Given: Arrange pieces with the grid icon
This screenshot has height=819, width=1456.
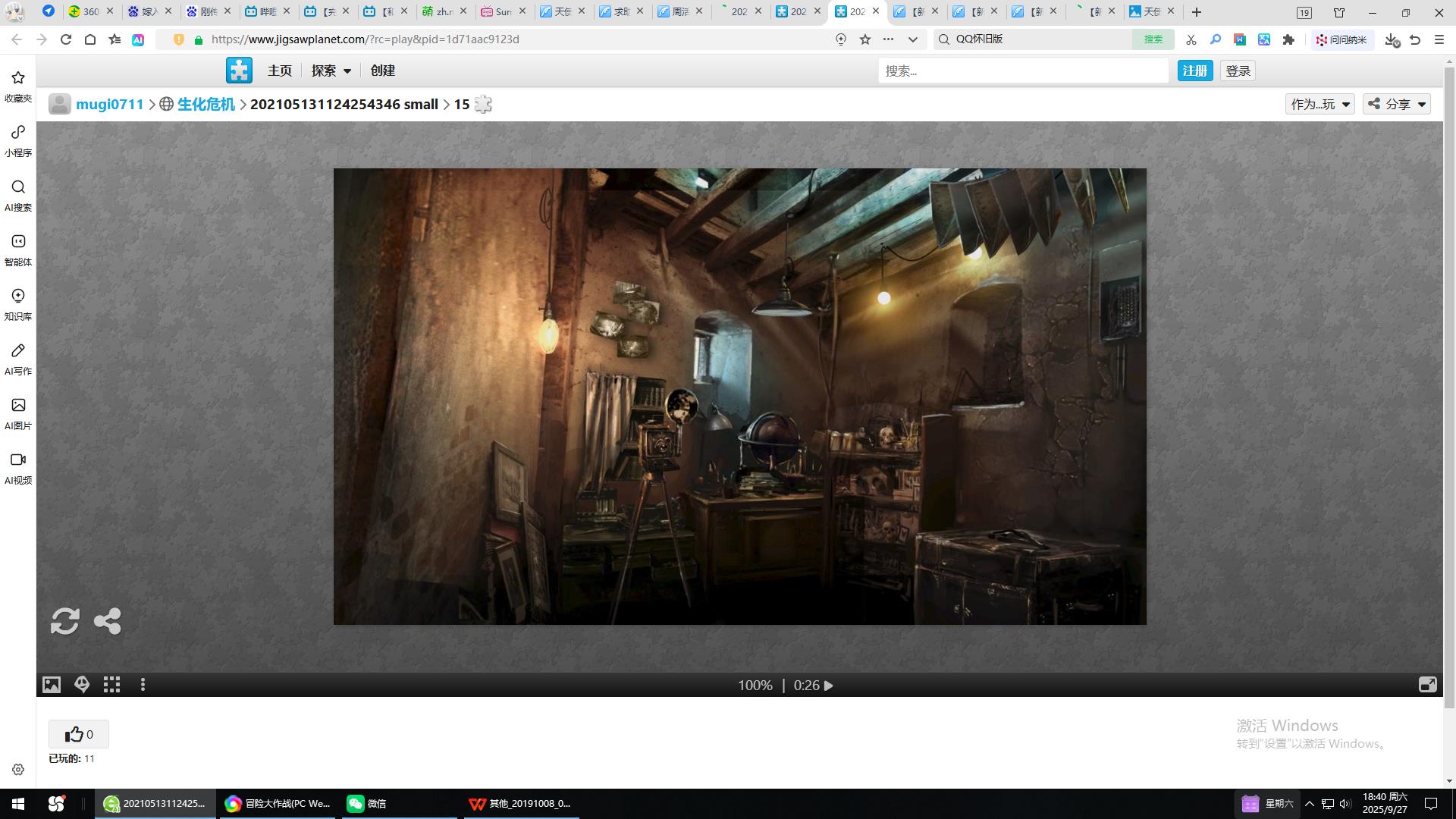Looking at the screenshot, I should click(112, 685).
